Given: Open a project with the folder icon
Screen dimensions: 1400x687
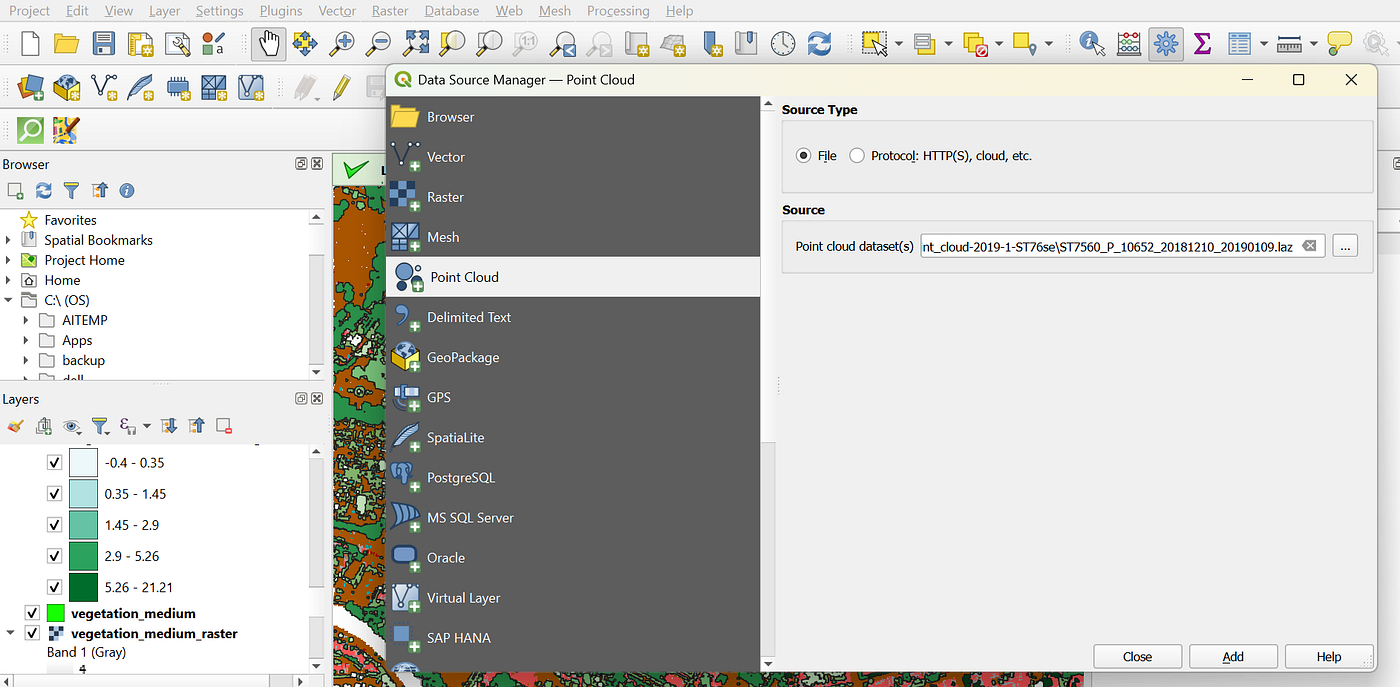Looking at the screenshot, I should tap(67, 43).
